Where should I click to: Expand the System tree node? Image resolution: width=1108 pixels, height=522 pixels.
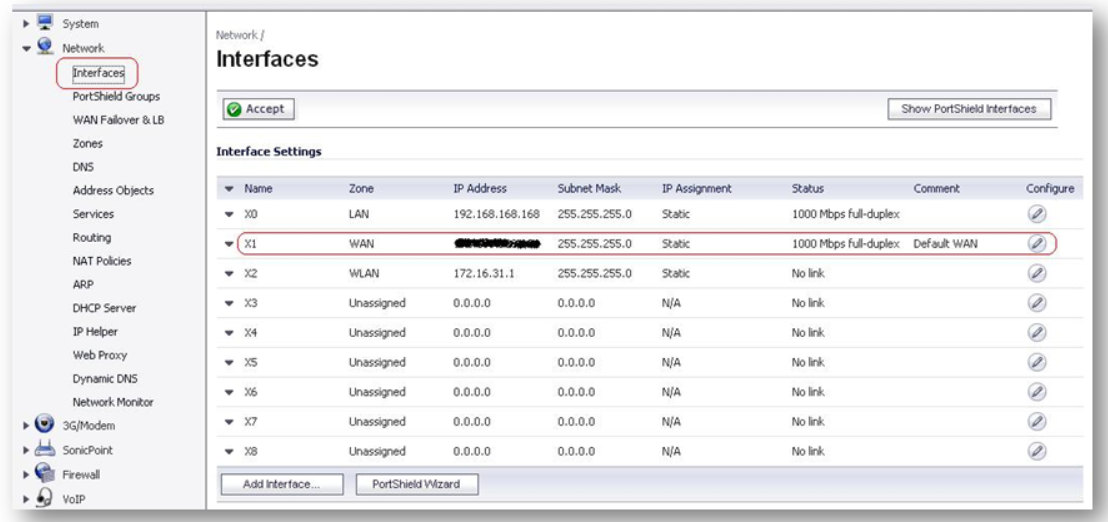[x=24, y=22]
